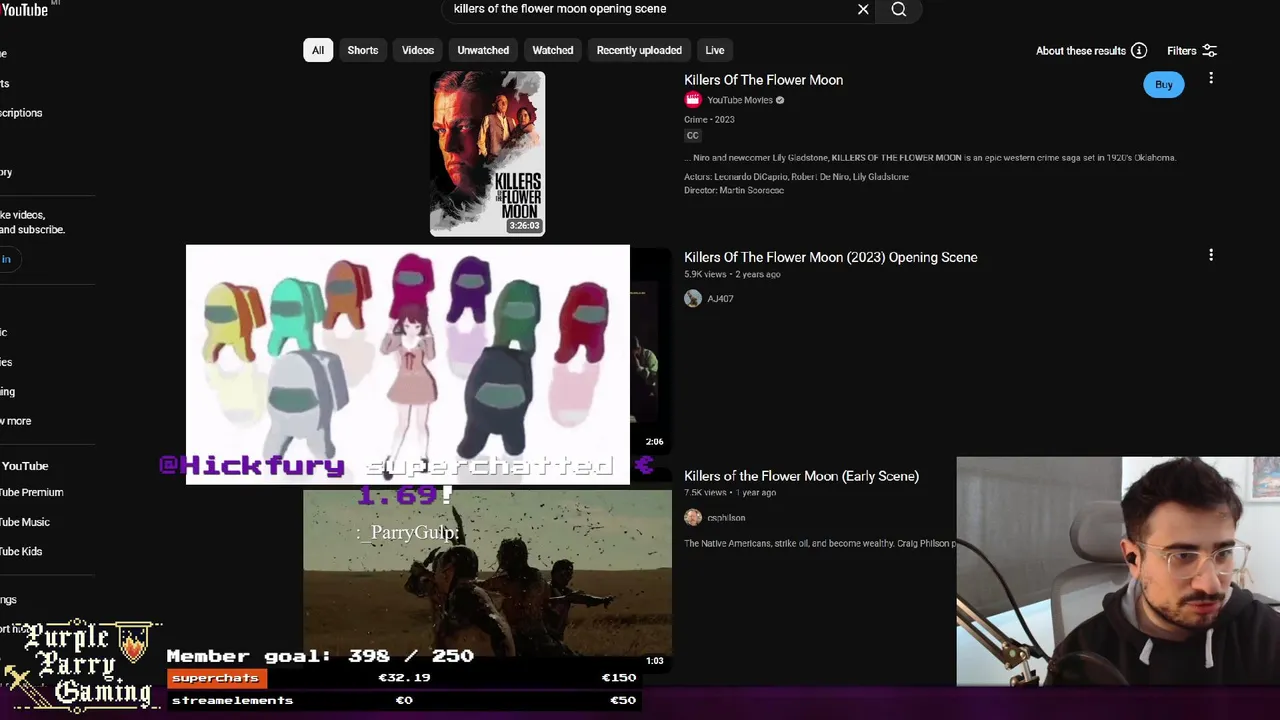Viewport: 1280px width, 720px height.
Task: Click the Sign in button in the sidebar
Action: click(x=10, y=259)
